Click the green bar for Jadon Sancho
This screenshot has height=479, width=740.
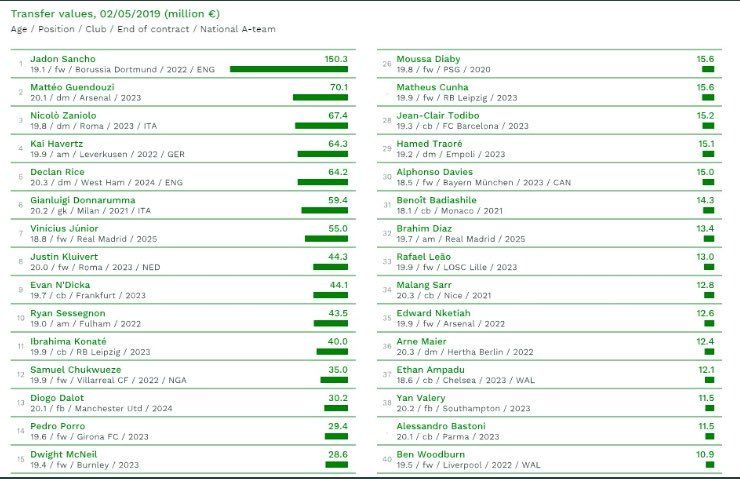288,70
